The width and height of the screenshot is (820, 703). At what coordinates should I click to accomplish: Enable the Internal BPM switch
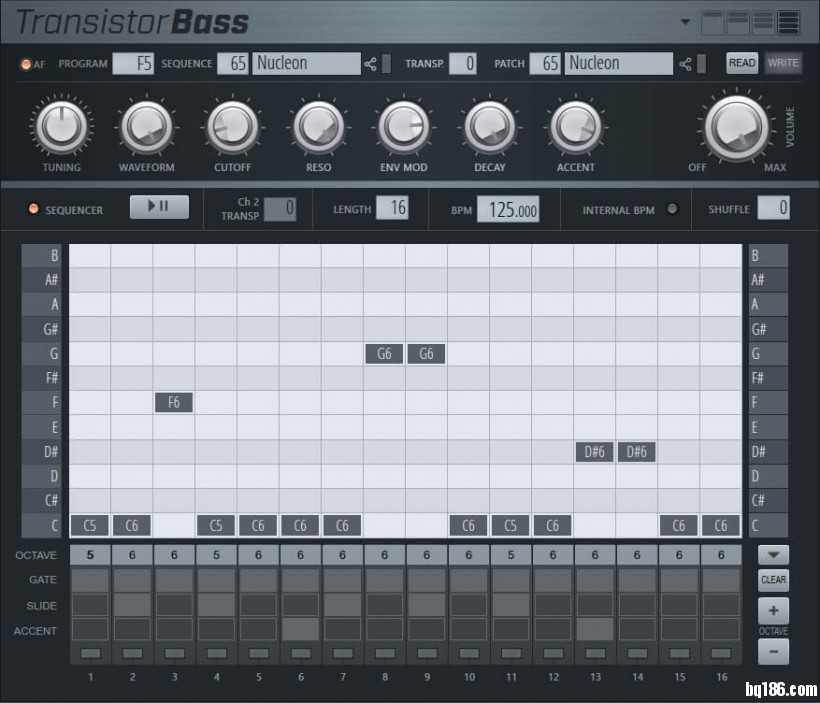(x=672, y=209)
